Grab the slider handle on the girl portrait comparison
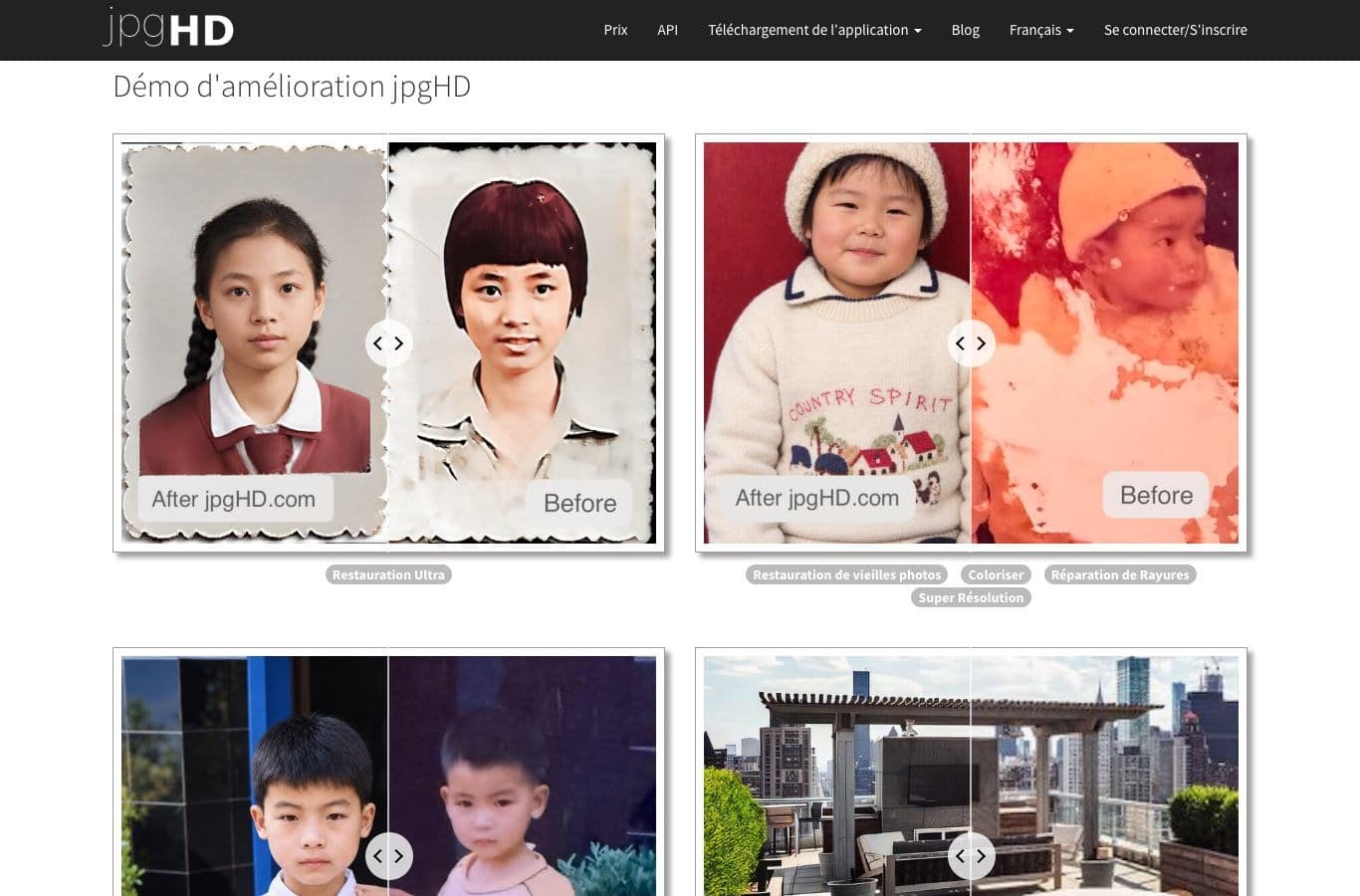 [388, 343]
